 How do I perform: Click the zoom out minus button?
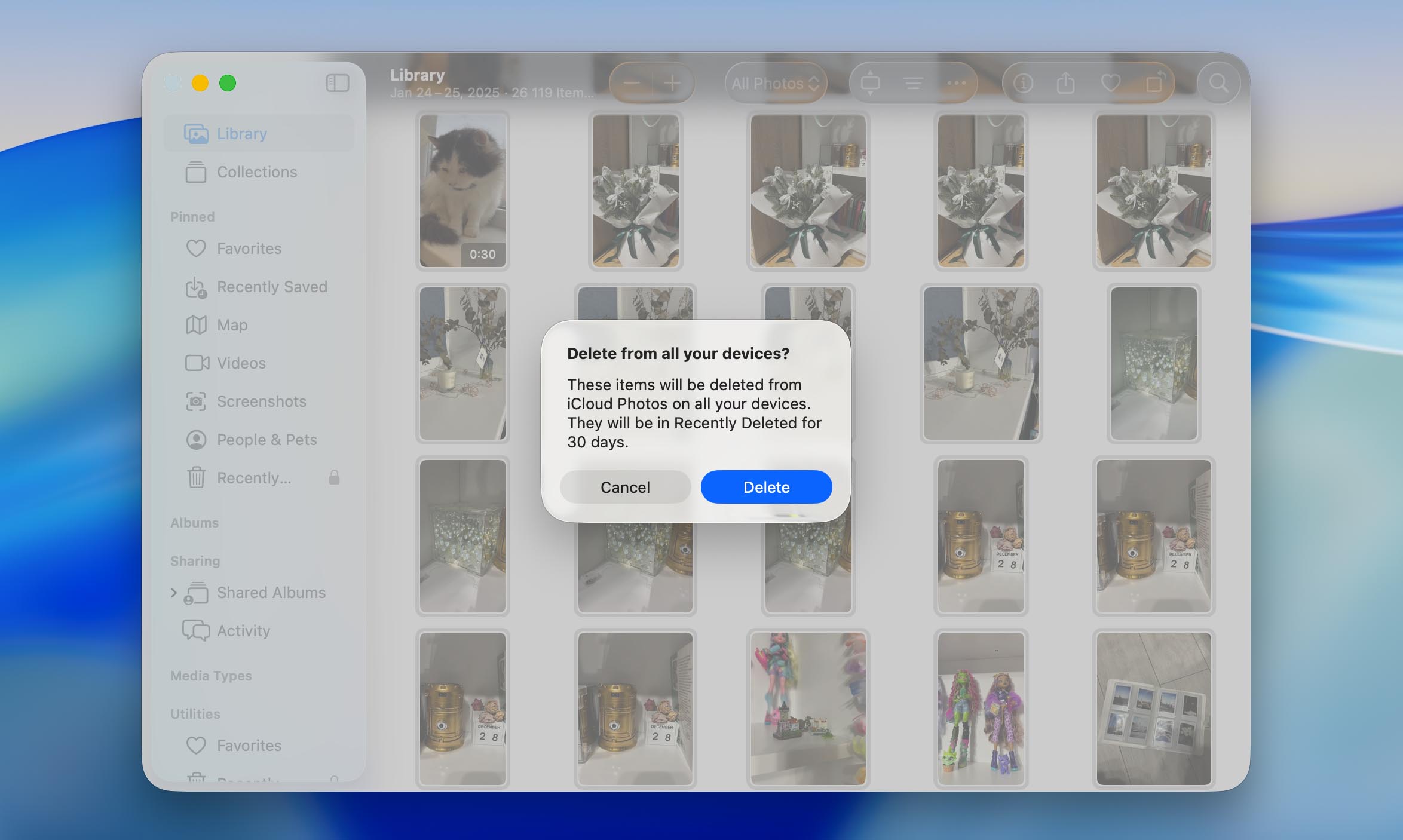click(632, 83)
